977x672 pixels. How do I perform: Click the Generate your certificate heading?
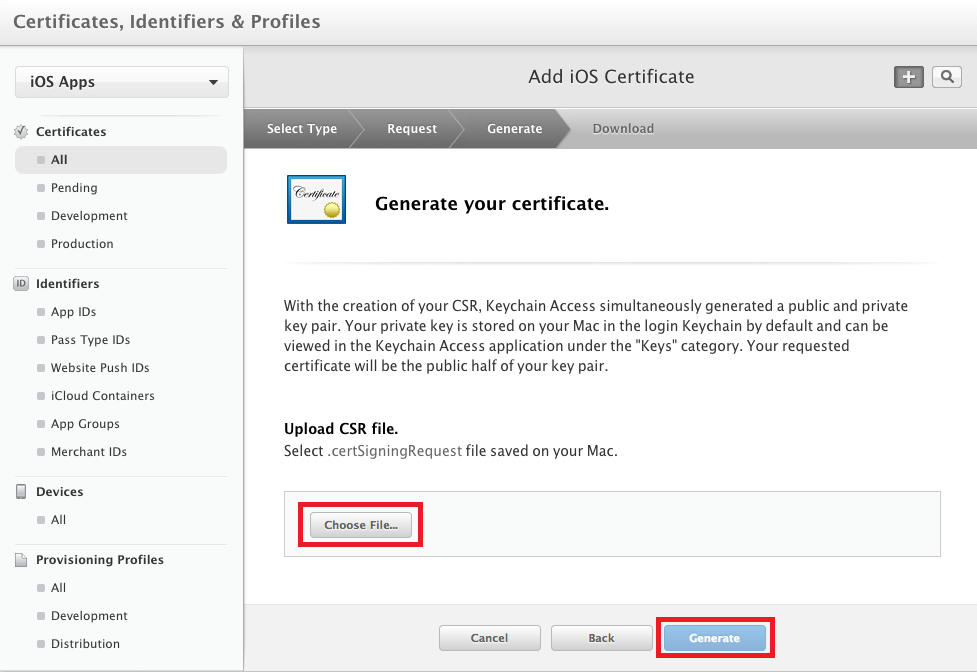click(x=492, y=204)
